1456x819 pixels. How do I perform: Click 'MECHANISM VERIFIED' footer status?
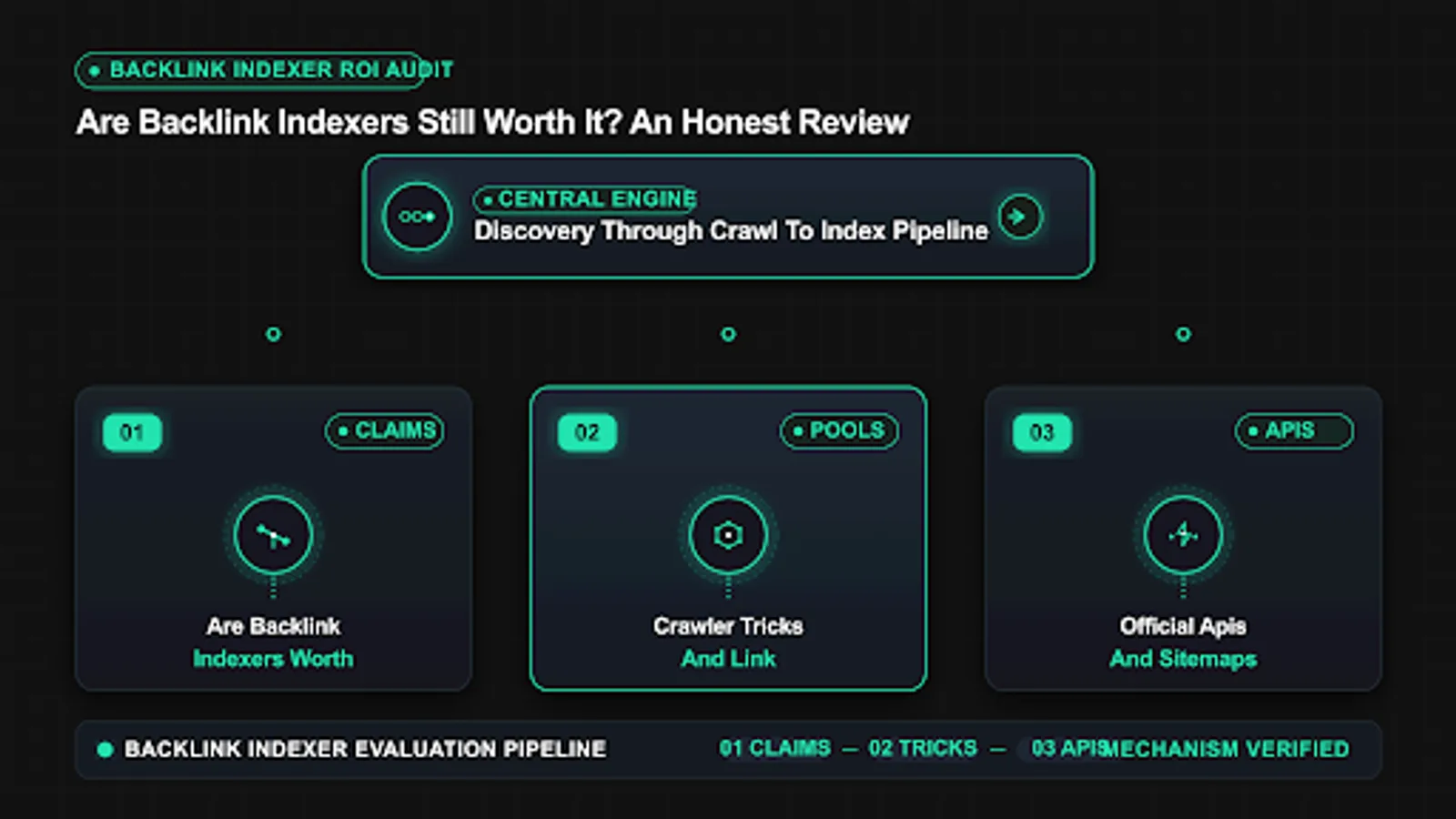(1228, 749)
